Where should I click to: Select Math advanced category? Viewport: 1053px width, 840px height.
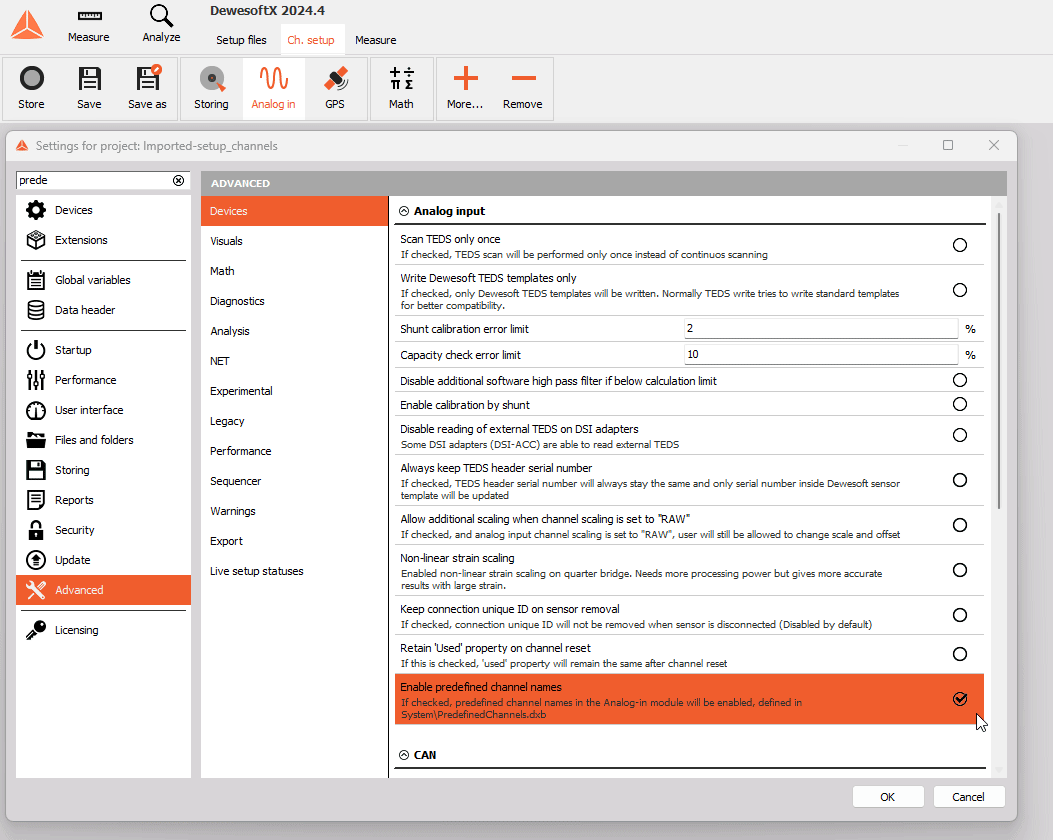(x=294, y=271)
